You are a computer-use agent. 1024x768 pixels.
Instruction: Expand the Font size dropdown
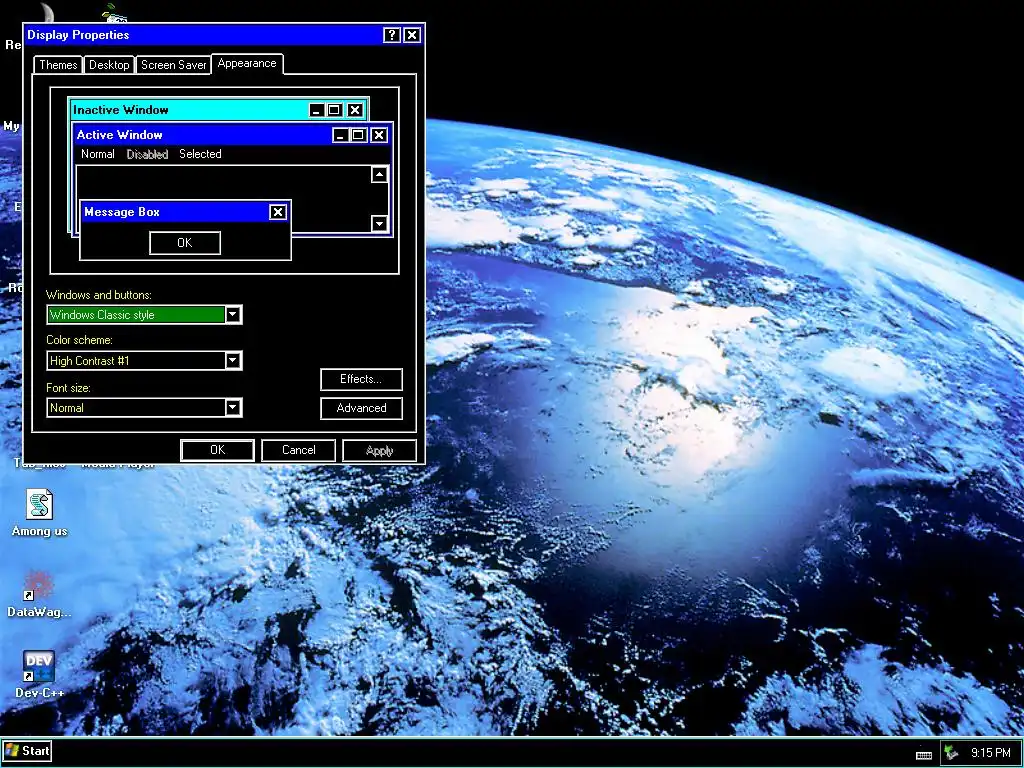point(233,408)
